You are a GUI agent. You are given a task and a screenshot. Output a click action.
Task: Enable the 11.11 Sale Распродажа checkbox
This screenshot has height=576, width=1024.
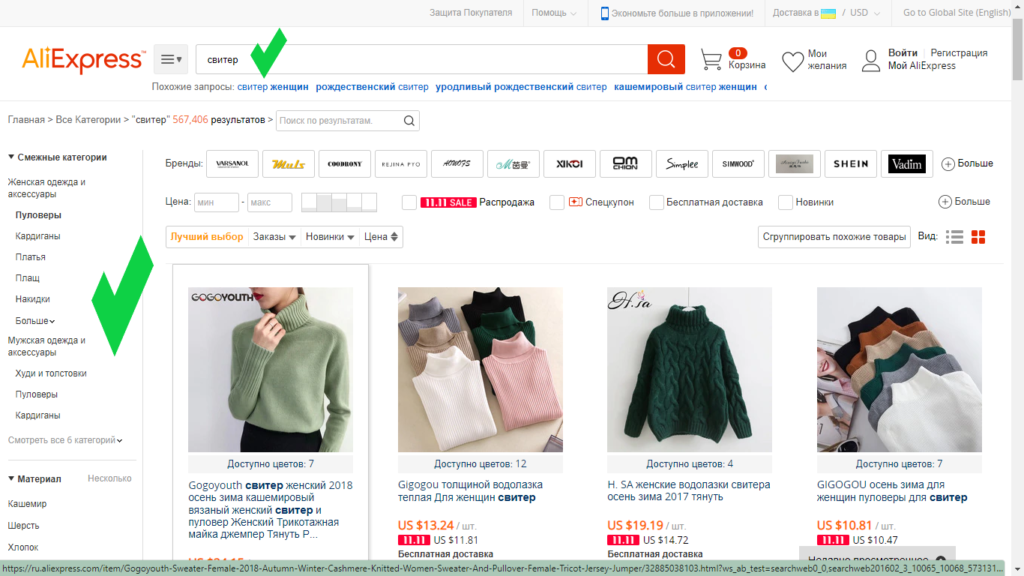[410, 202]
